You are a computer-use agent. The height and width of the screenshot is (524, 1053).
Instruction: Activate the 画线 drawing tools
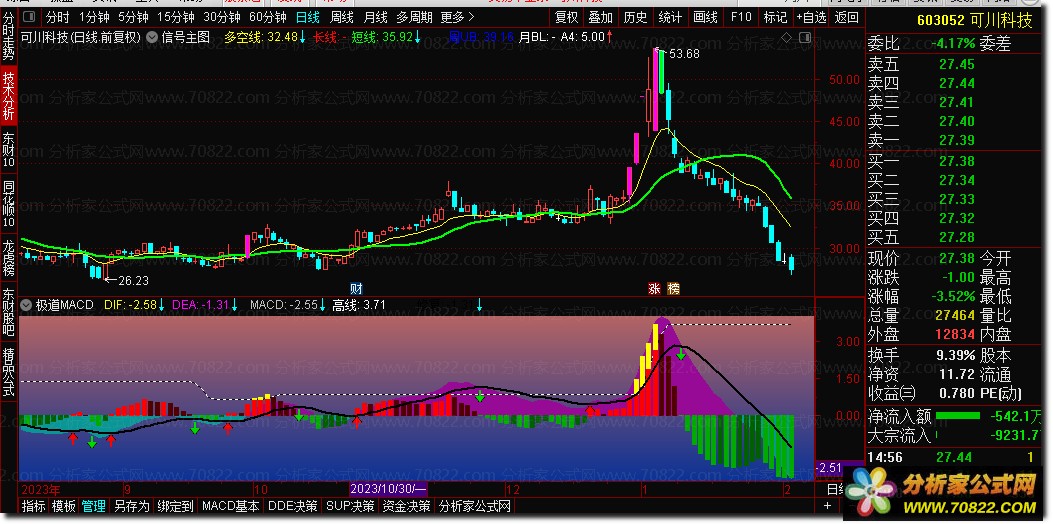(705, 17)
